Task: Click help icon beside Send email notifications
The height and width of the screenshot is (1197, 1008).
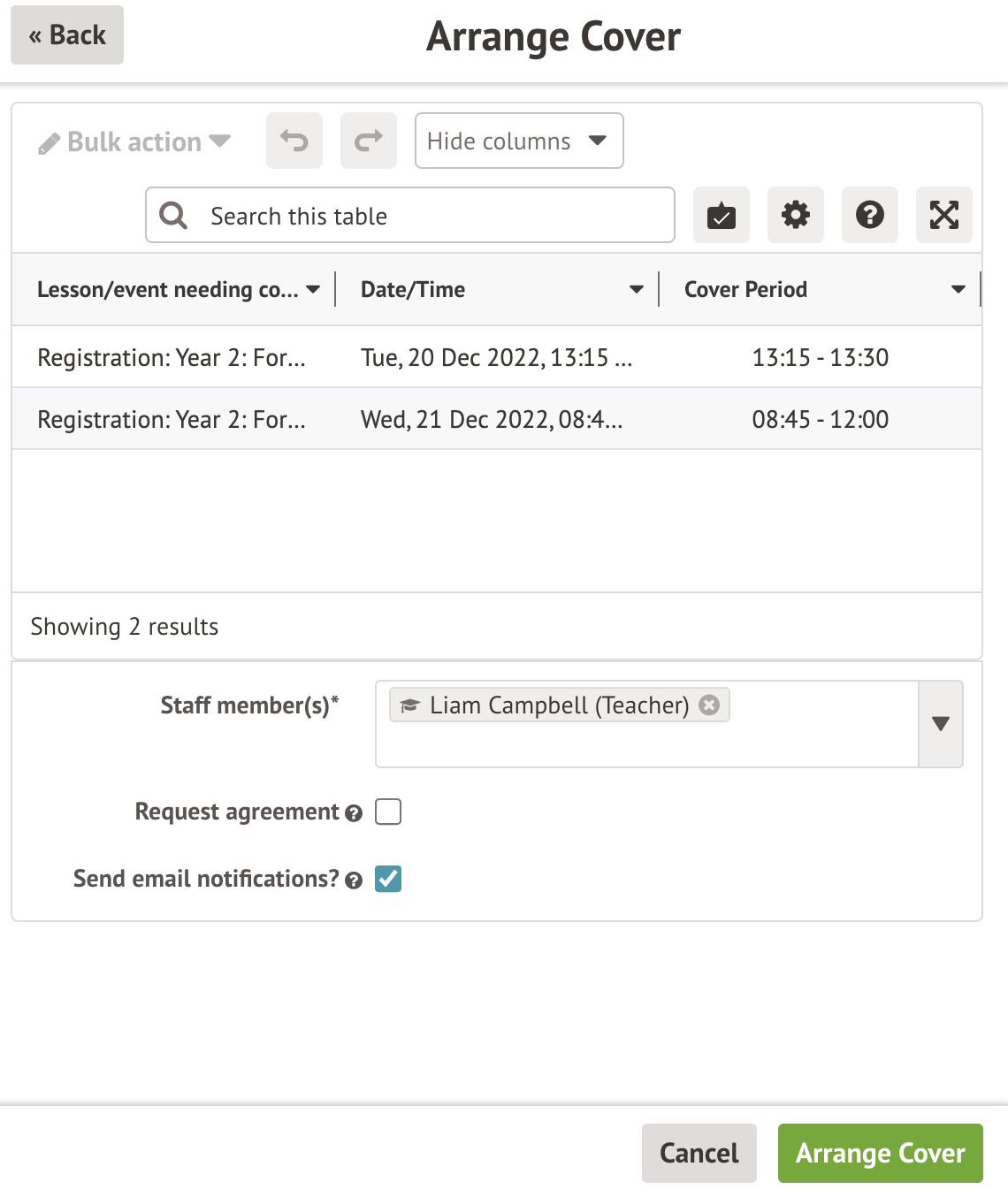Action: (x=354, y=881)
